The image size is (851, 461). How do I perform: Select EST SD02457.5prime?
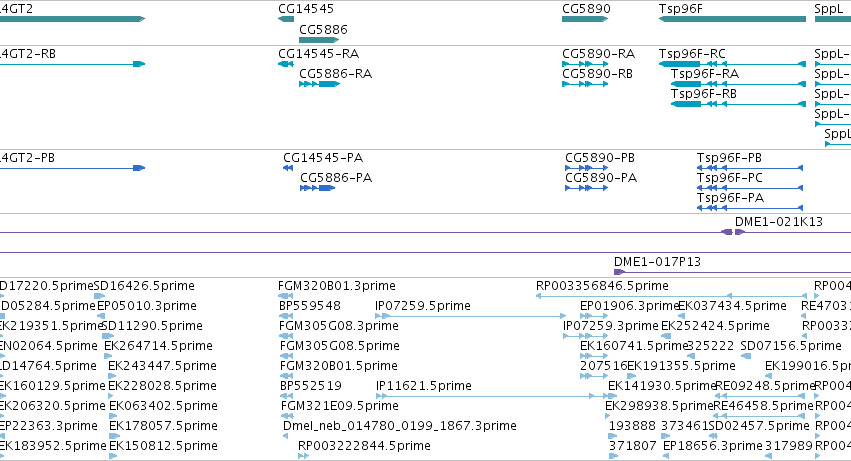pos(759,427)
